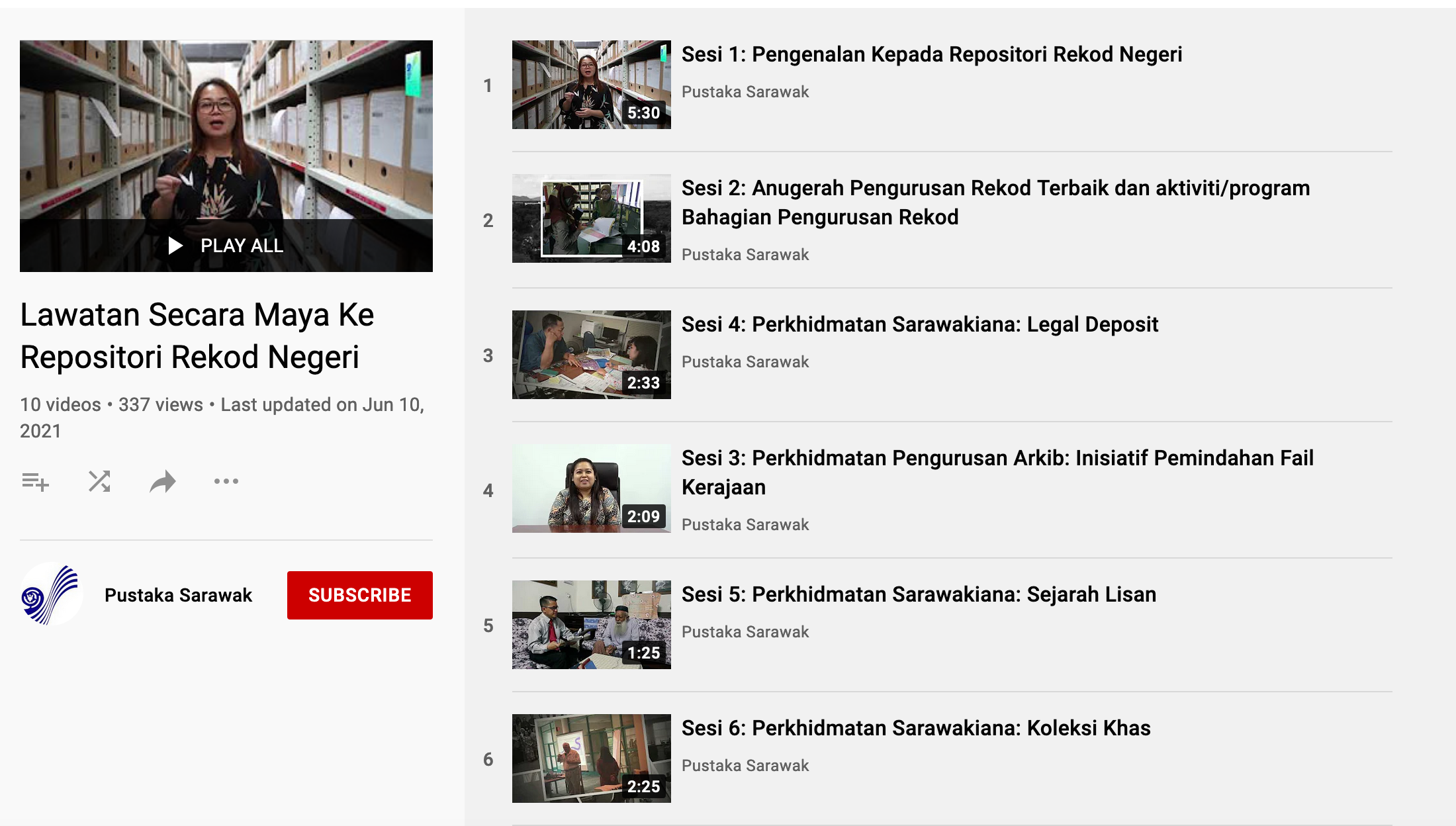
Task: Open title Sesi 6: Perkhidmatan Sarawakiana: Koleksi Khas
Action: tap(916, 728)
